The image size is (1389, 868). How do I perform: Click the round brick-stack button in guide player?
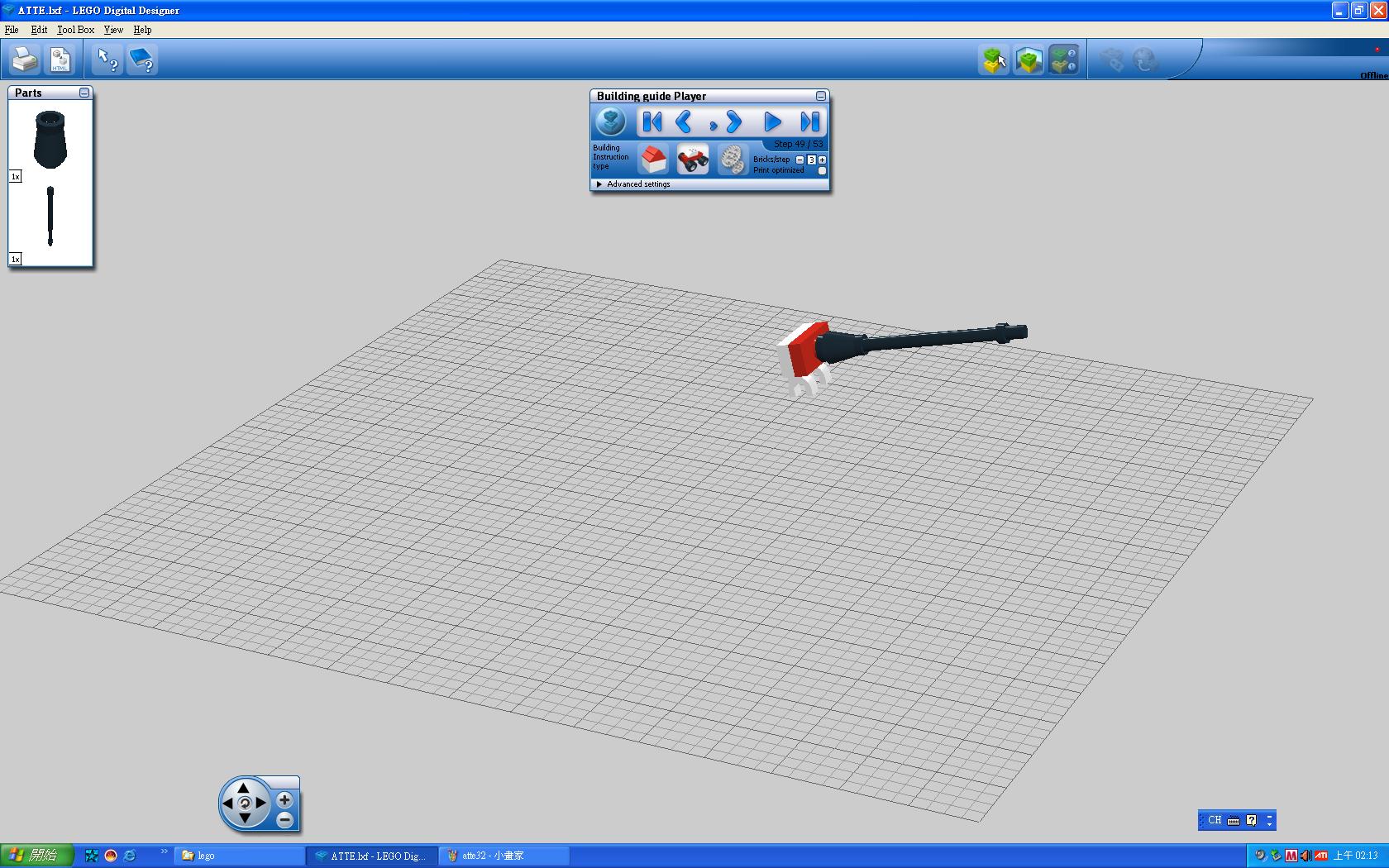[611, 122]
